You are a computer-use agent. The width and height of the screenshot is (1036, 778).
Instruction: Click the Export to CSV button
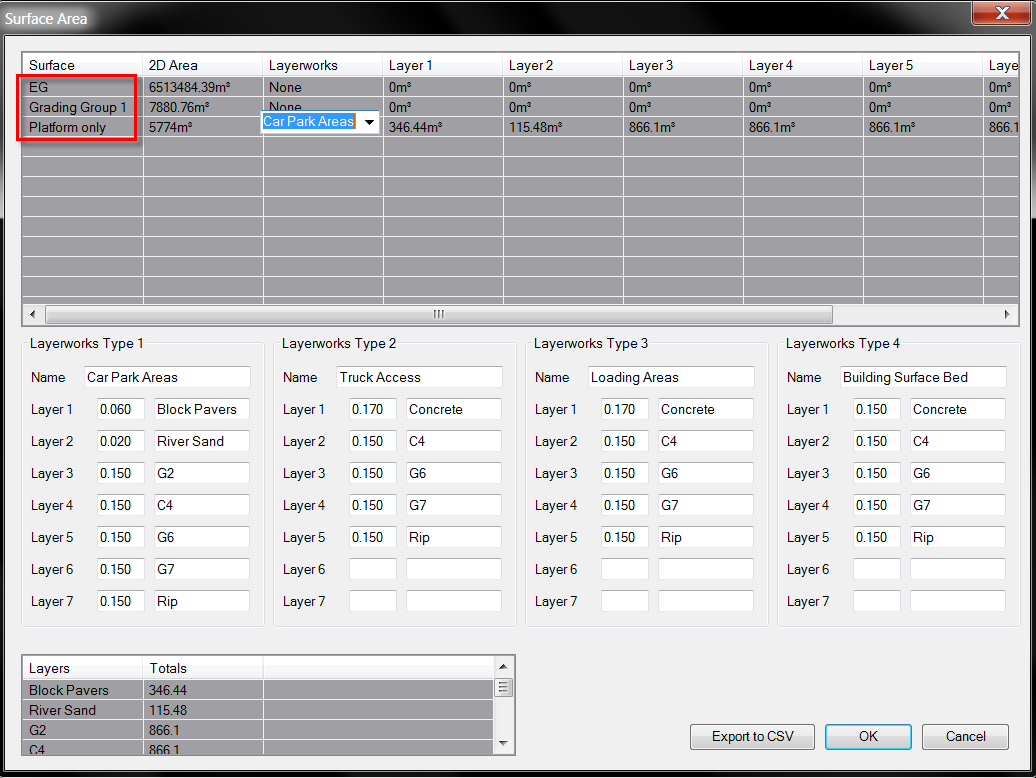[752, 736]
